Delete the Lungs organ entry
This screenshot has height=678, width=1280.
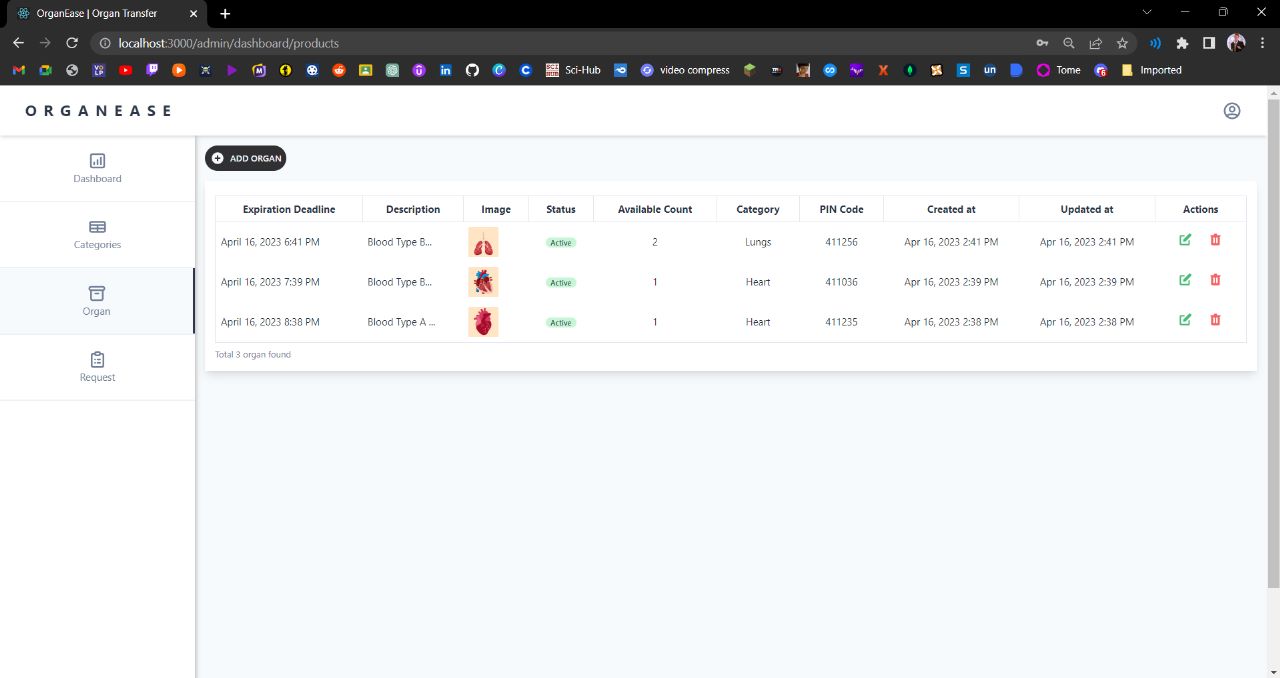pos(1215,240)
